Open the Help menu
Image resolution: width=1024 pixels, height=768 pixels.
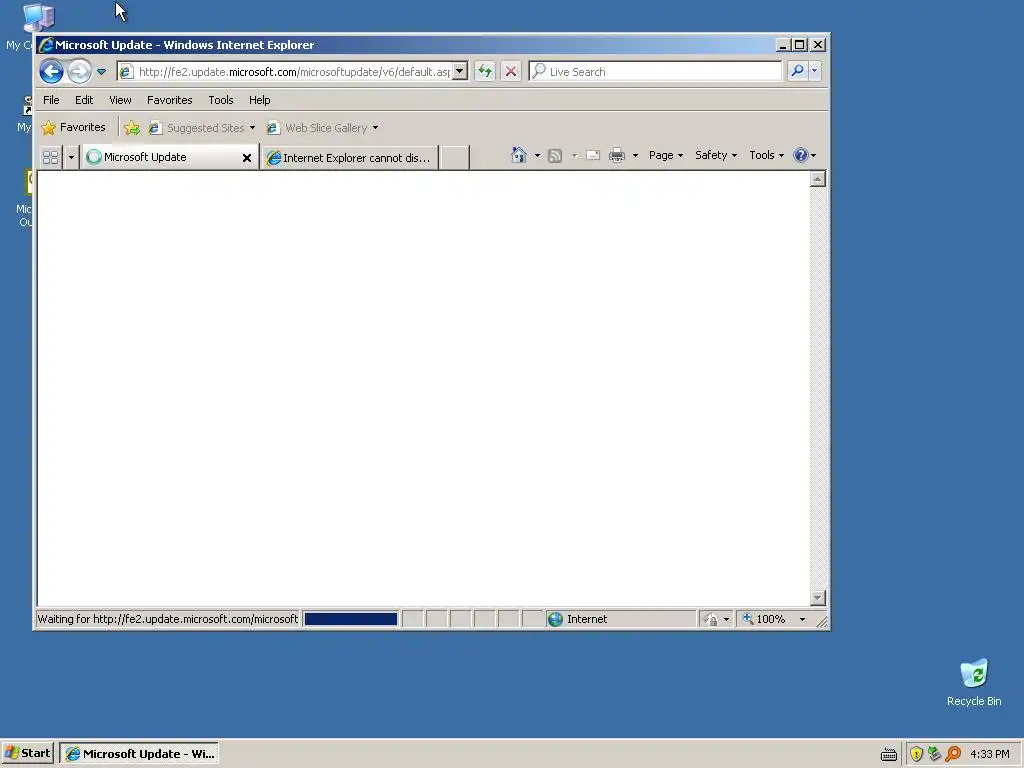pos(259,100)
